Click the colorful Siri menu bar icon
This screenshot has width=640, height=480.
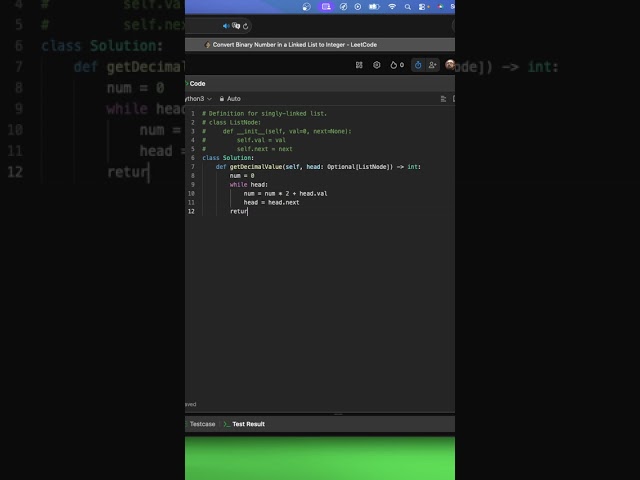(x=440, y=7)
